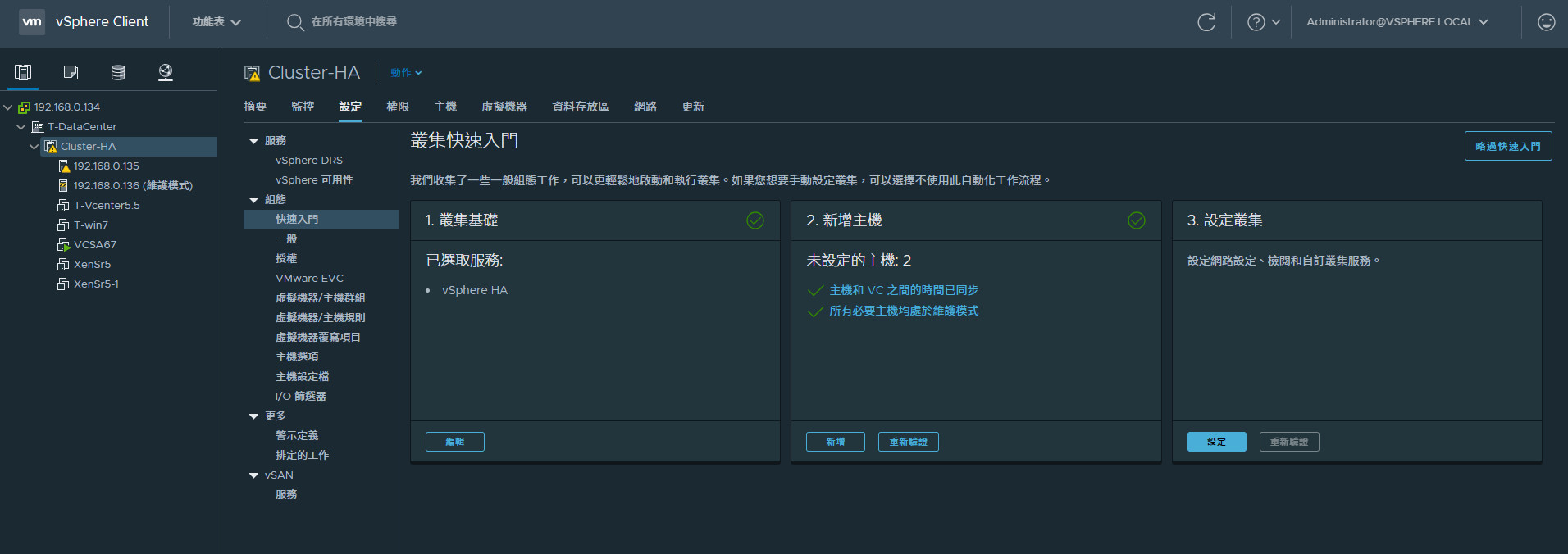Click host 192.168.0.135 warning icon
The width and height of the screenshot is (1568, 554).
tap(64, 166)
